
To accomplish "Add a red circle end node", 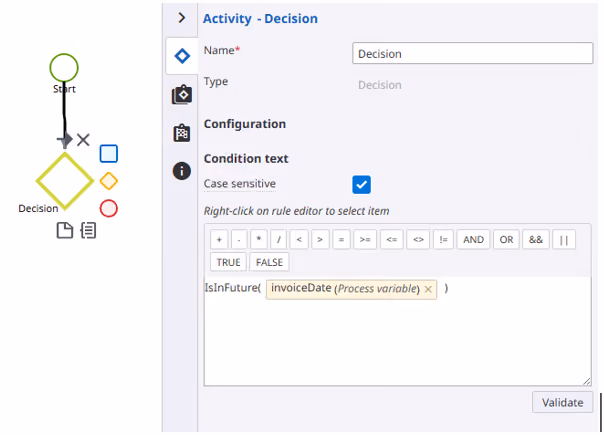I will tap(109, 208).
